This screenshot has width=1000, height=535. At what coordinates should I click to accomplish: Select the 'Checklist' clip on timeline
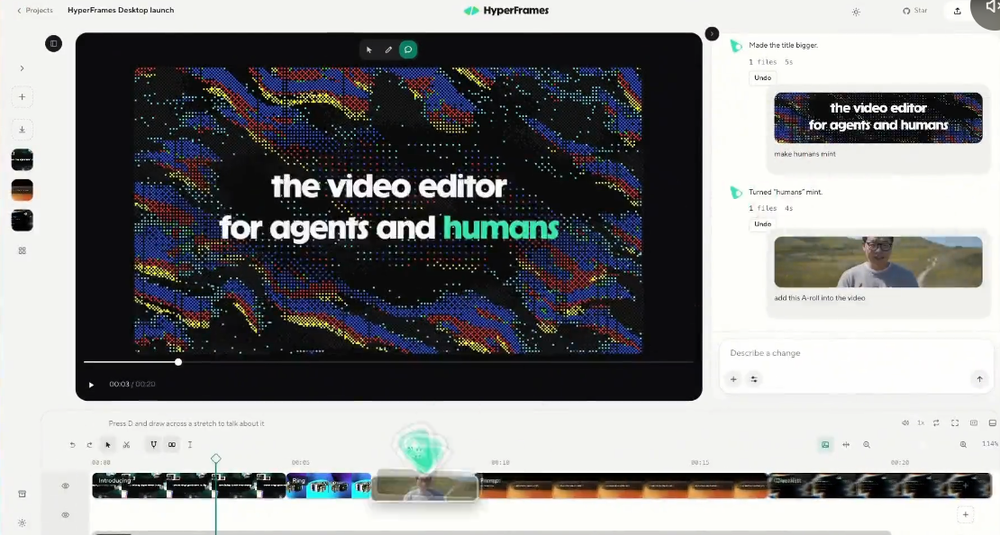[x=881, y=486]
